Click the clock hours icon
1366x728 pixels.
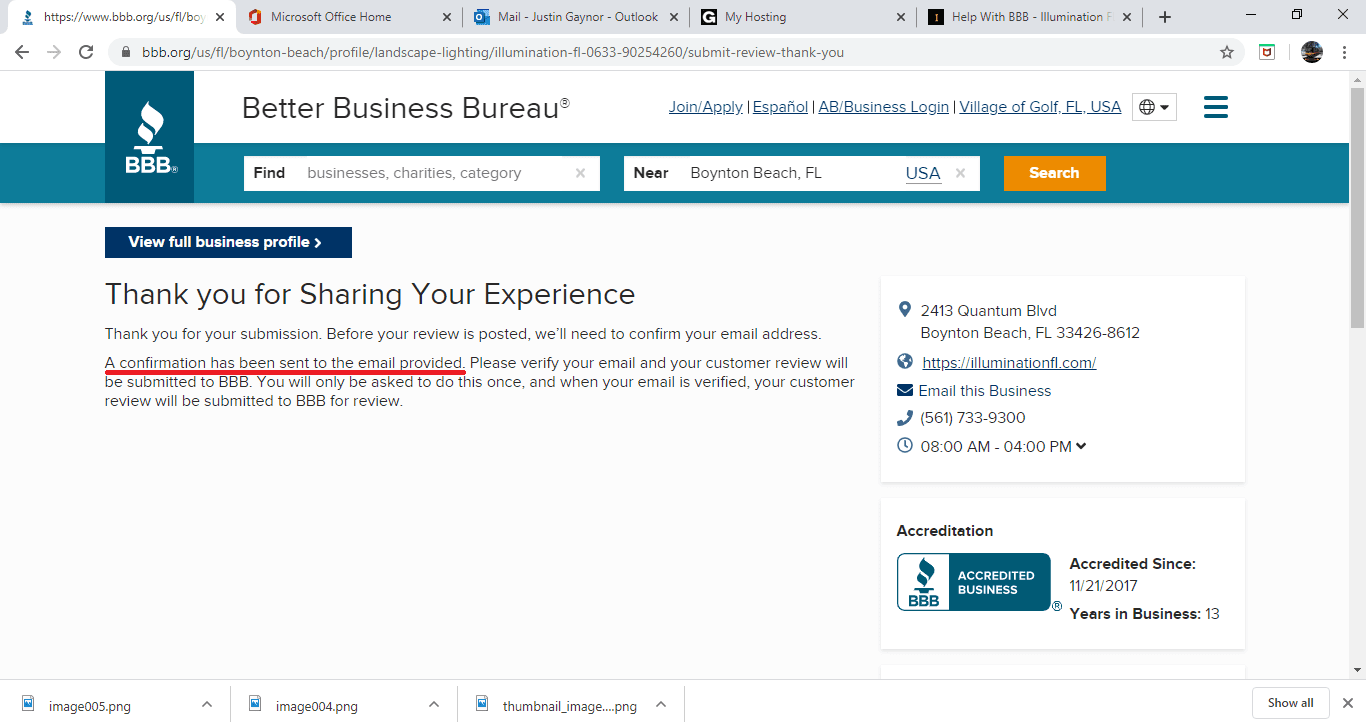pos(905,445)
